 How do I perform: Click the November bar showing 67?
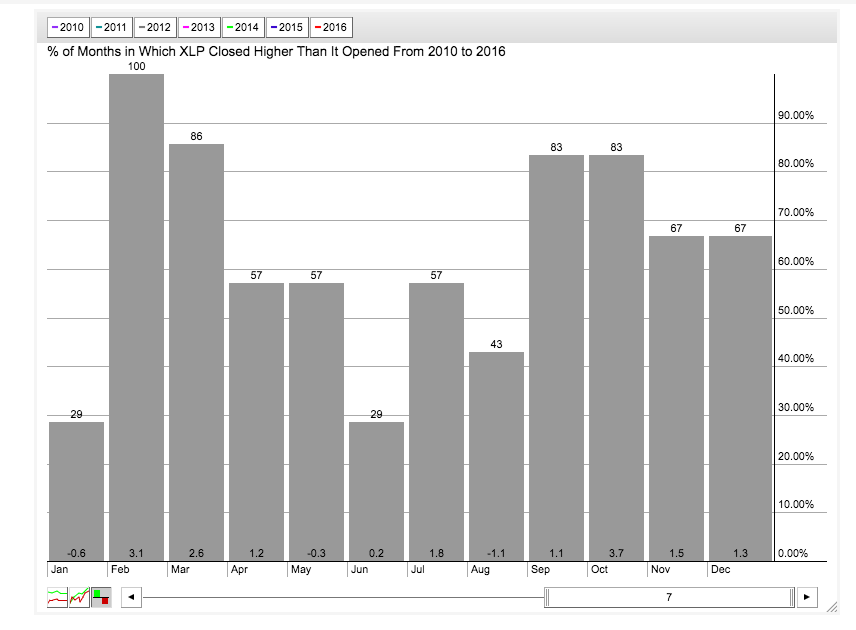(676, 399)
